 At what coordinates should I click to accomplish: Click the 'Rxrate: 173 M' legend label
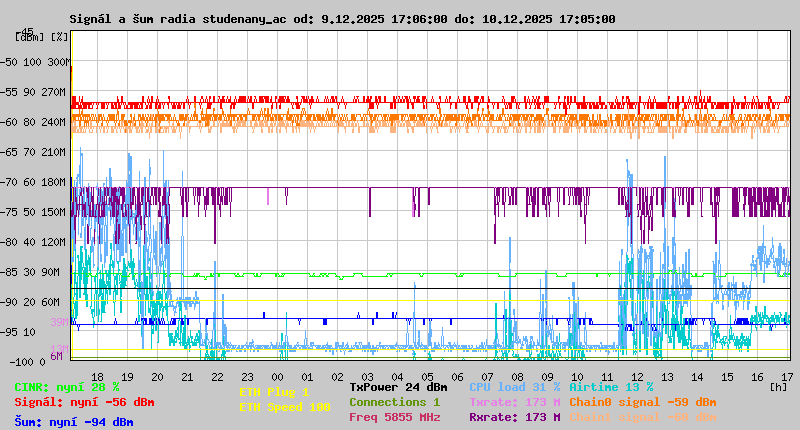tap(515, 417)
